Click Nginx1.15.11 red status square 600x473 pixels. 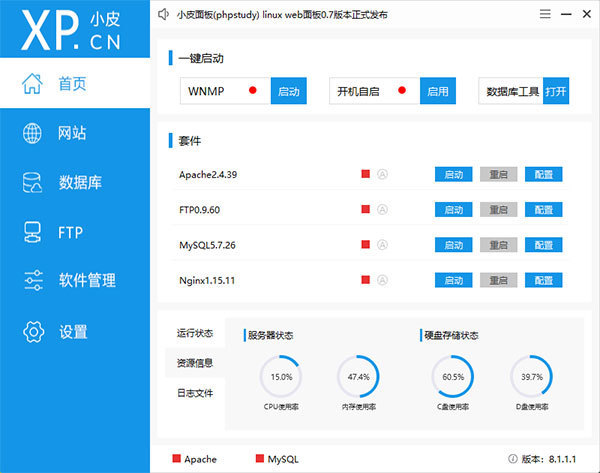[366, 280]
